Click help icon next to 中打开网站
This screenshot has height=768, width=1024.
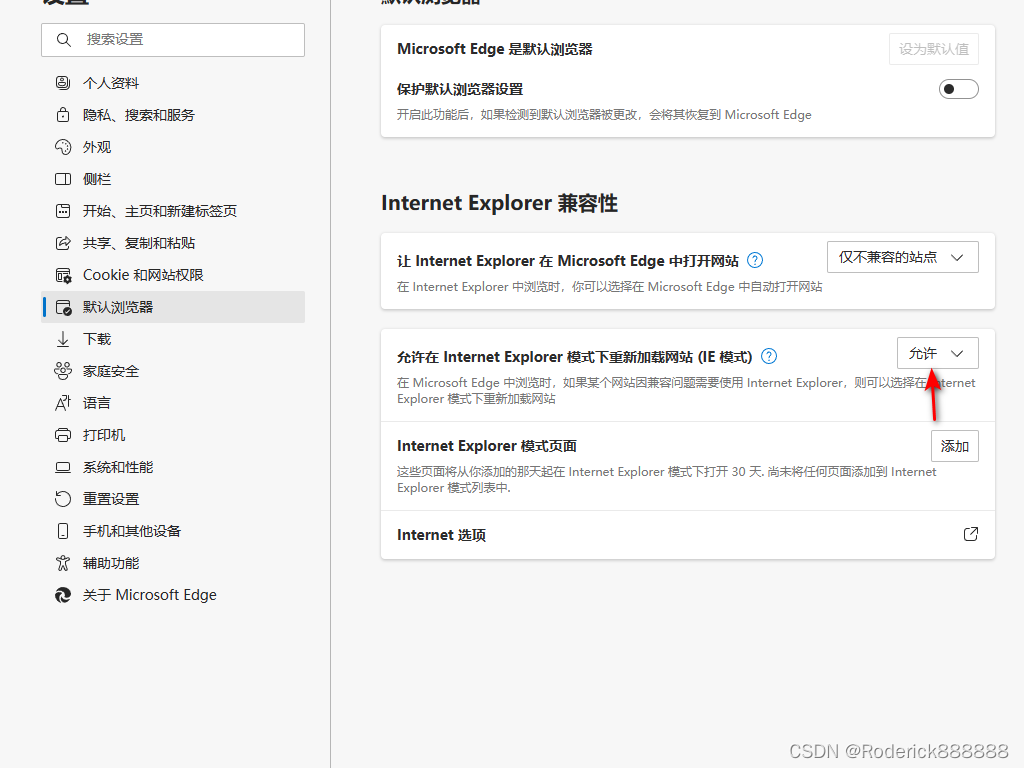point(755,261)
